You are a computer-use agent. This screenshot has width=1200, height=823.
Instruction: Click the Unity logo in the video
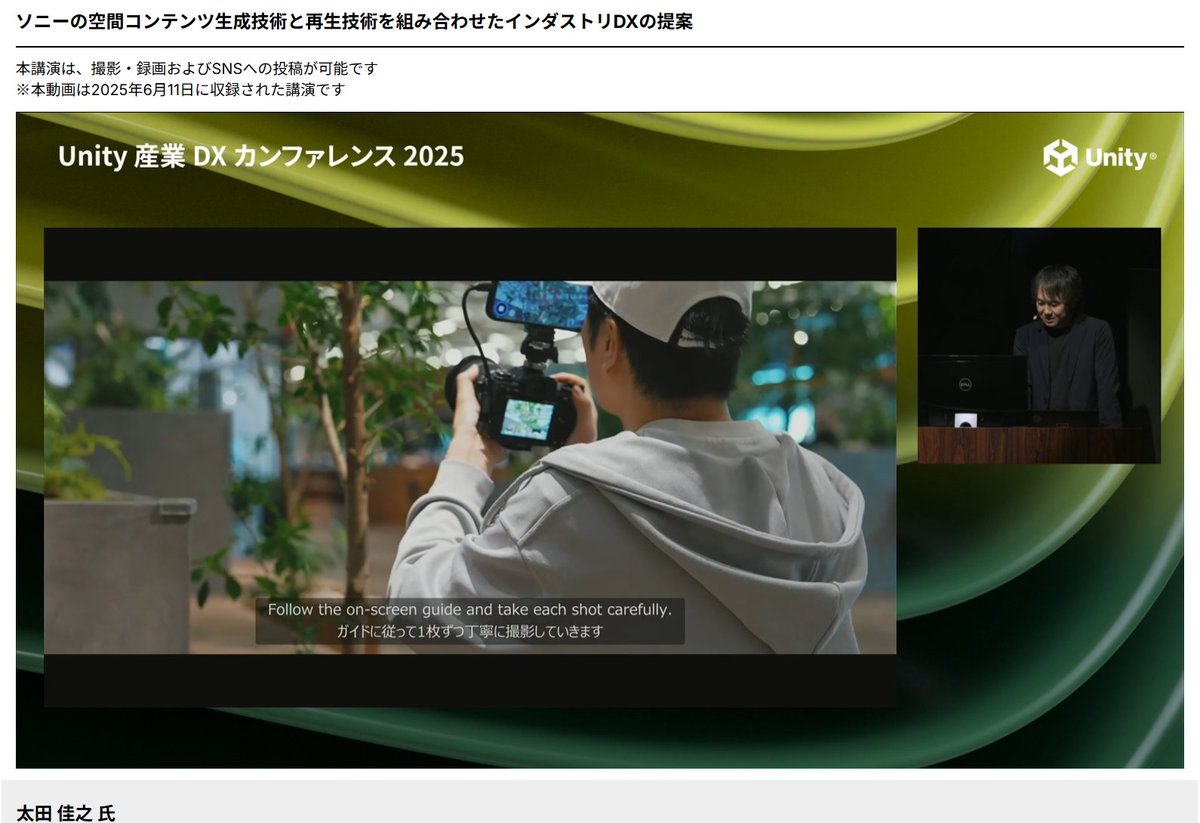click(x=1100, y=157)
